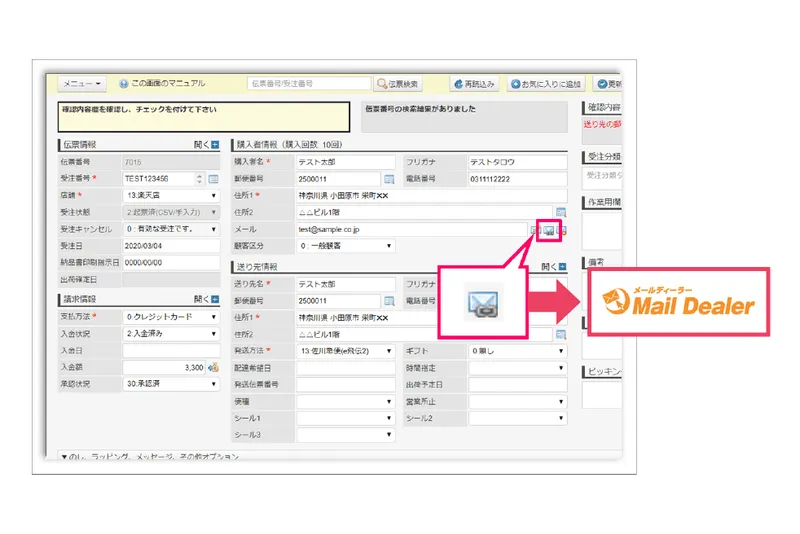Click the empty 配達希望日 field
Viewport: 800px width, 534px height.
point(345,368)
